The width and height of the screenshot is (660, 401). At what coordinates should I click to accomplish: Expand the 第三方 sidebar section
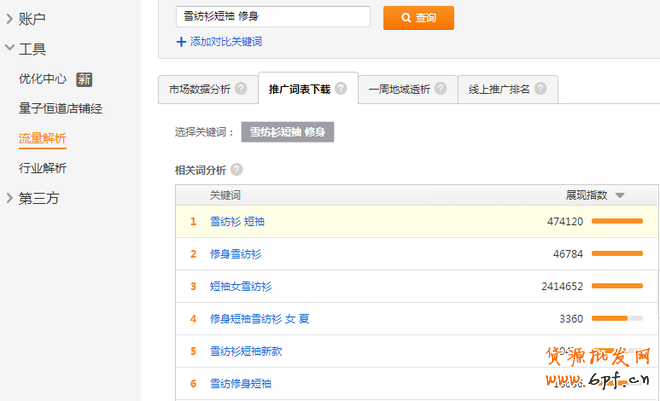click(9, 198)
